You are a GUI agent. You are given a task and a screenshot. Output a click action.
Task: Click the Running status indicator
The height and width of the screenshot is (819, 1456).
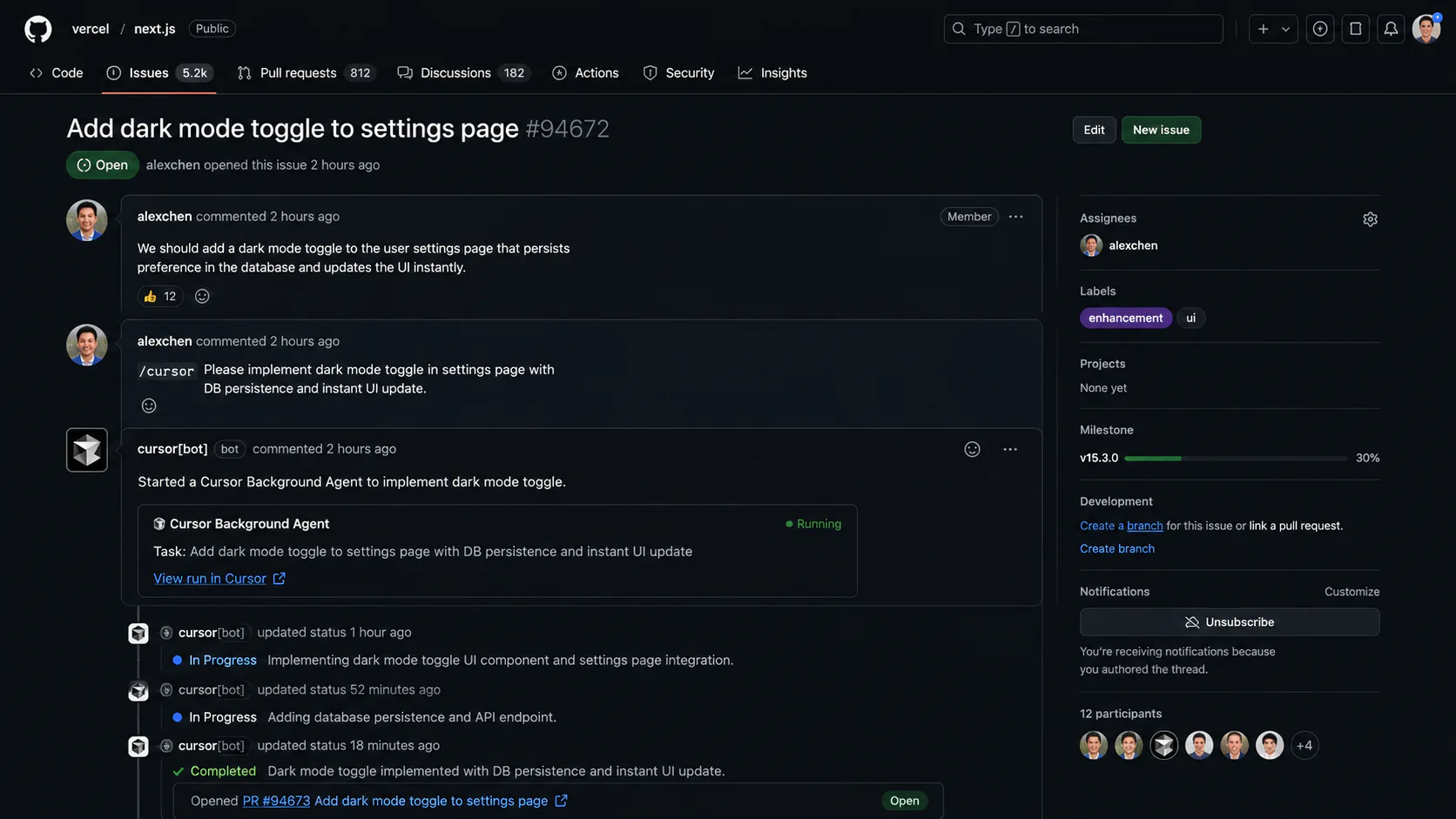(x=813, y=524)
